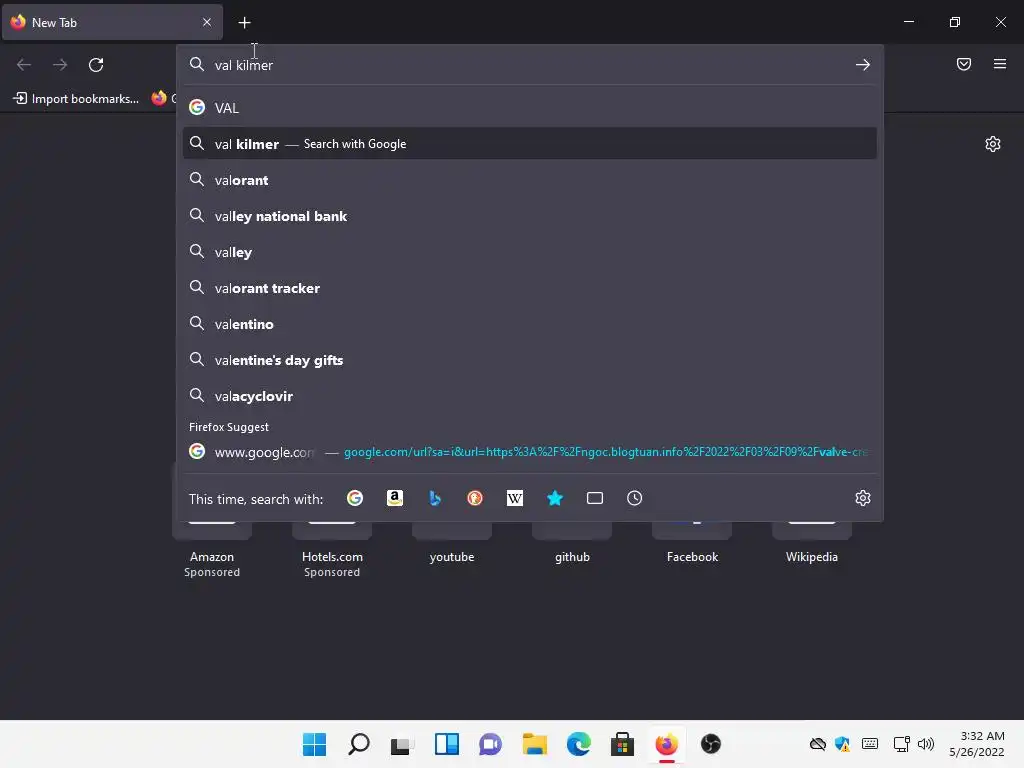
Task: Select the New Tab browser tab
Action: pos(112,22)
